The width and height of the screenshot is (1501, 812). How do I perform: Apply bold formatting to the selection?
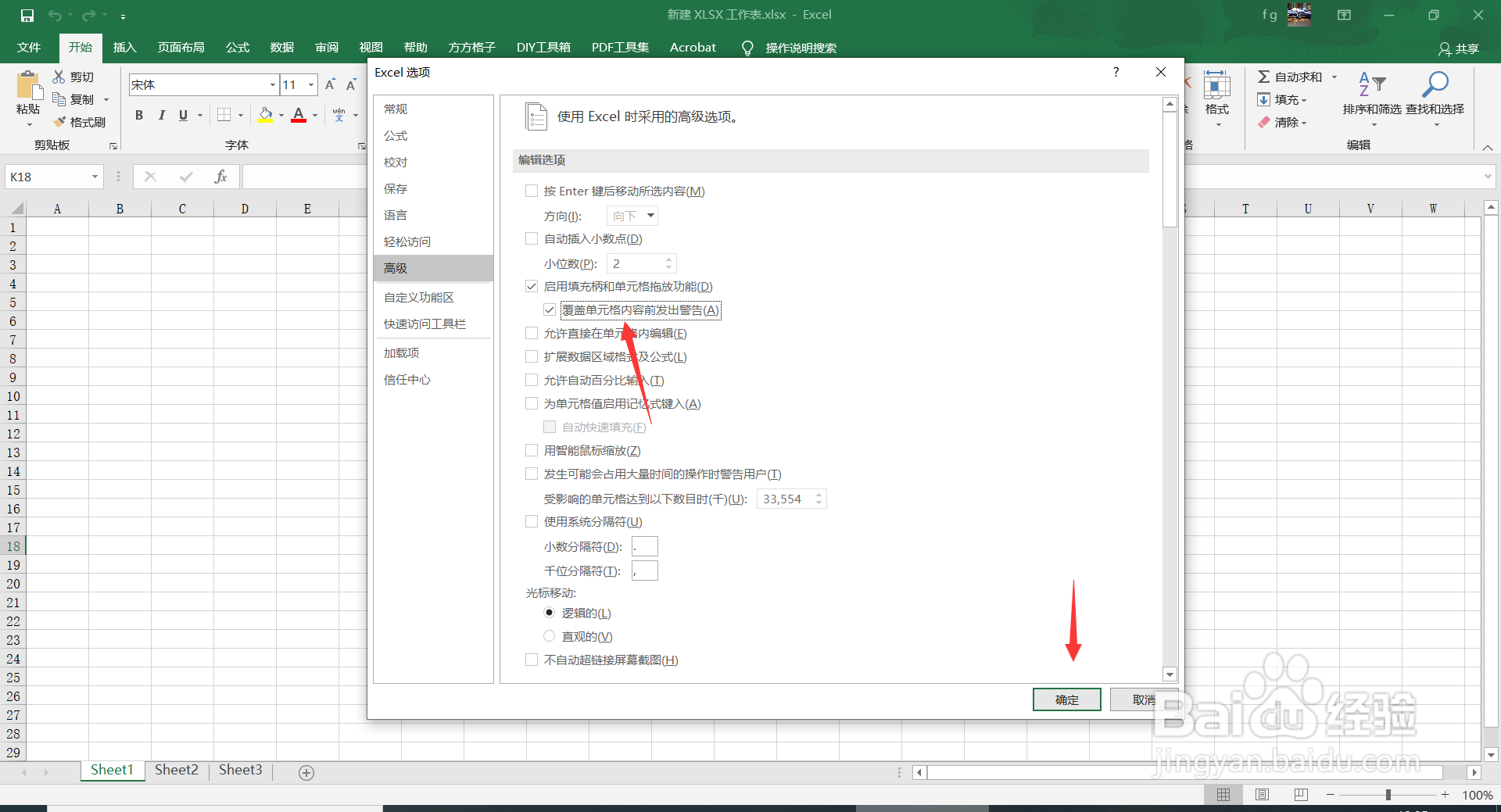[139, 115]
